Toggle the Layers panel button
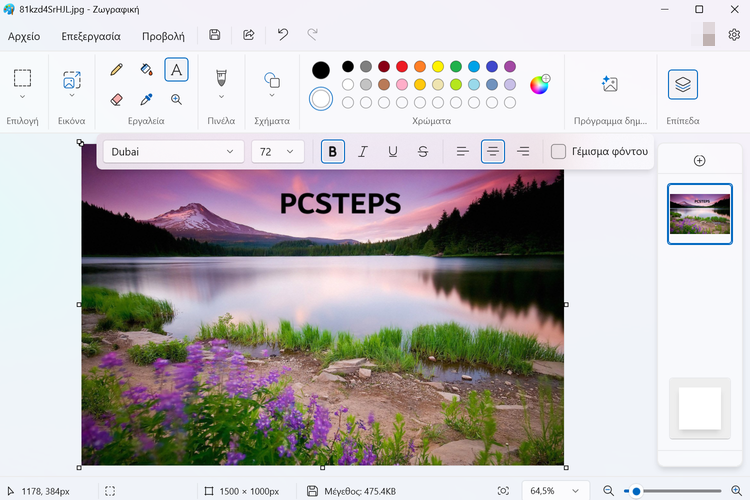Screen dimensions: 750x500 click(x=683, y=85)
